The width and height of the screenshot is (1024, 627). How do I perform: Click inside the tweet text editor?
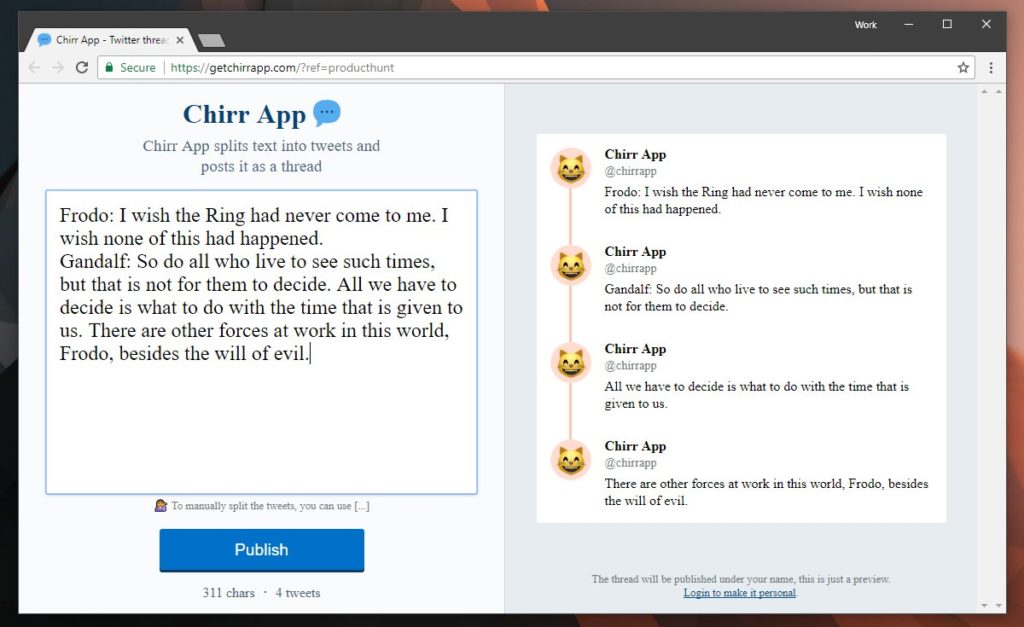coord(260,340)
